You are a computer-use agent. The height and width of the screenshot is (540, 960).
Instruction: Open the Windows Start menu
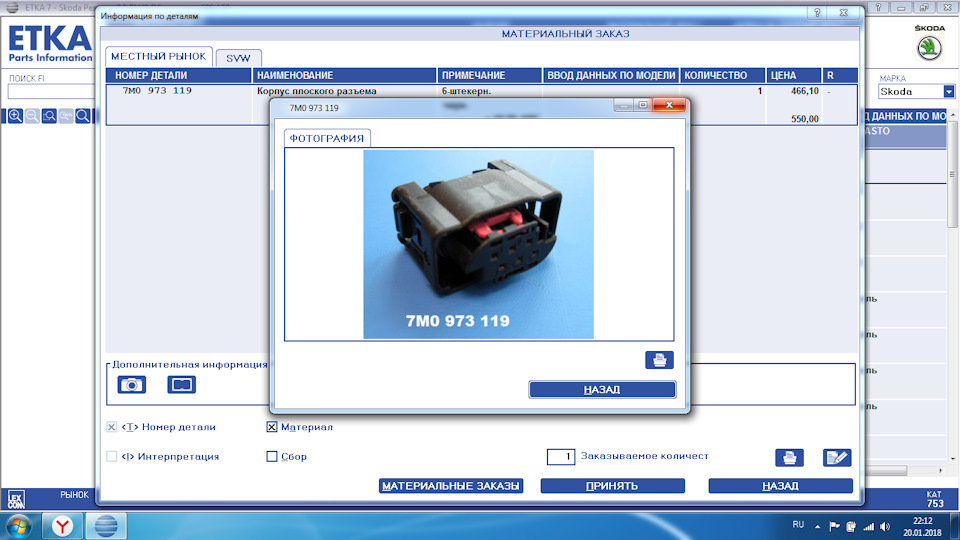tap(18, 526)
